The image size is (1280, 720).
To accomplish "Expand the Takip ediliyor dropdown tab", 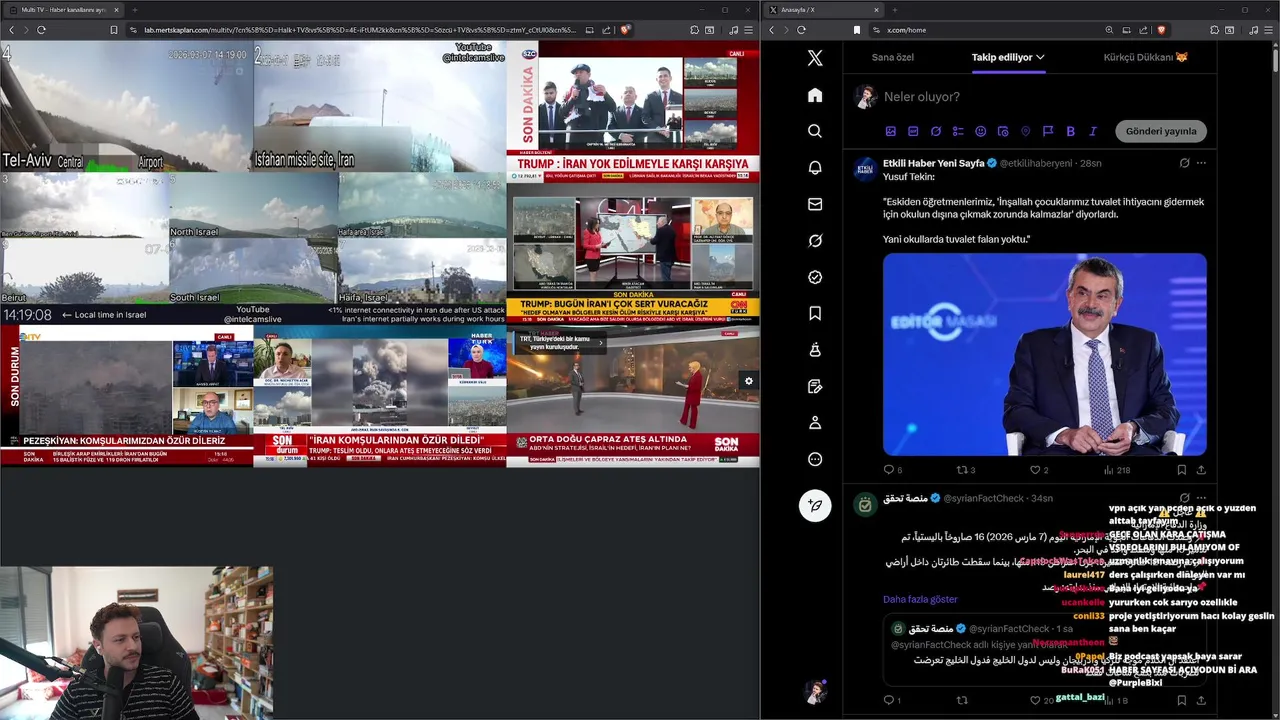I will pyautogui.click(x=1008, y=57).
